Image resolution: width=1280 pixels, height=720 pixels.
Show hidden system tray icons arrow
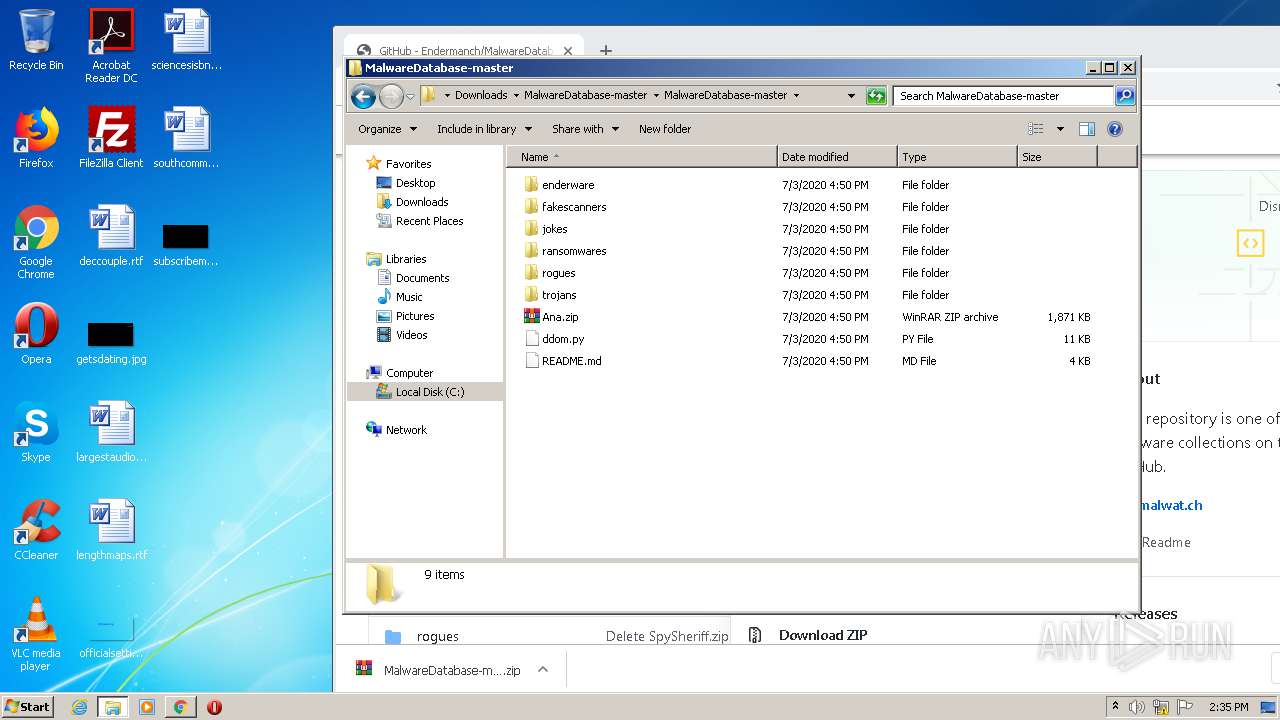coord(1114,707)
